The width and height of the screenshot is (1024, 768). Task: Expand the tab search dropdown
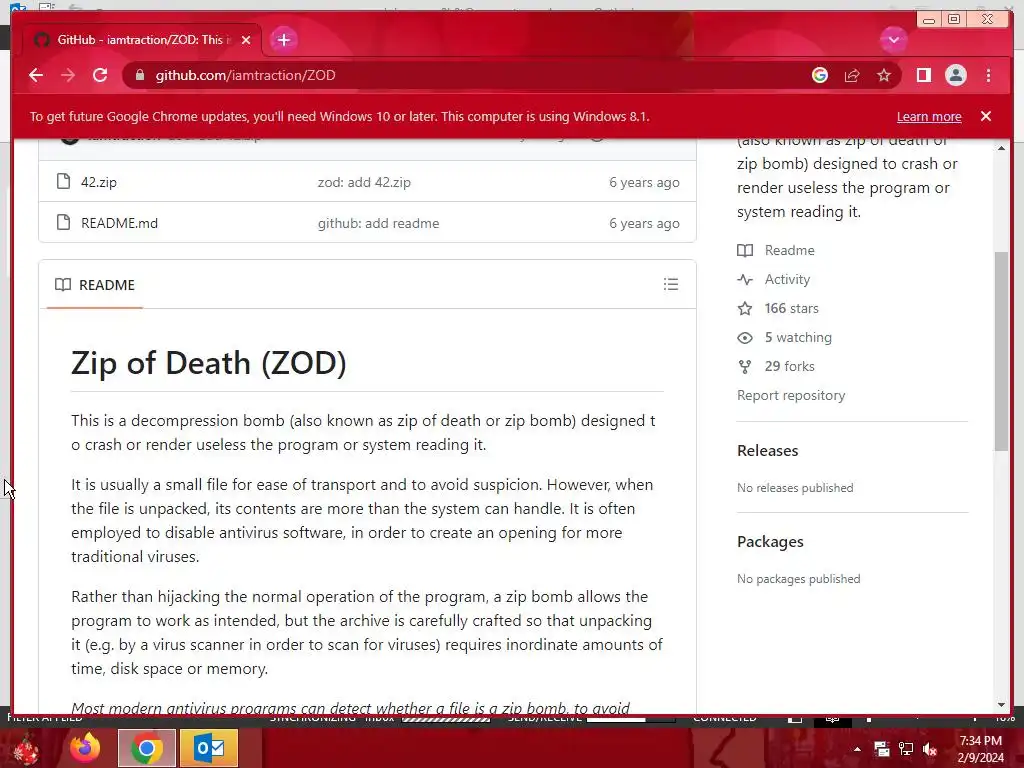(893, 40)
